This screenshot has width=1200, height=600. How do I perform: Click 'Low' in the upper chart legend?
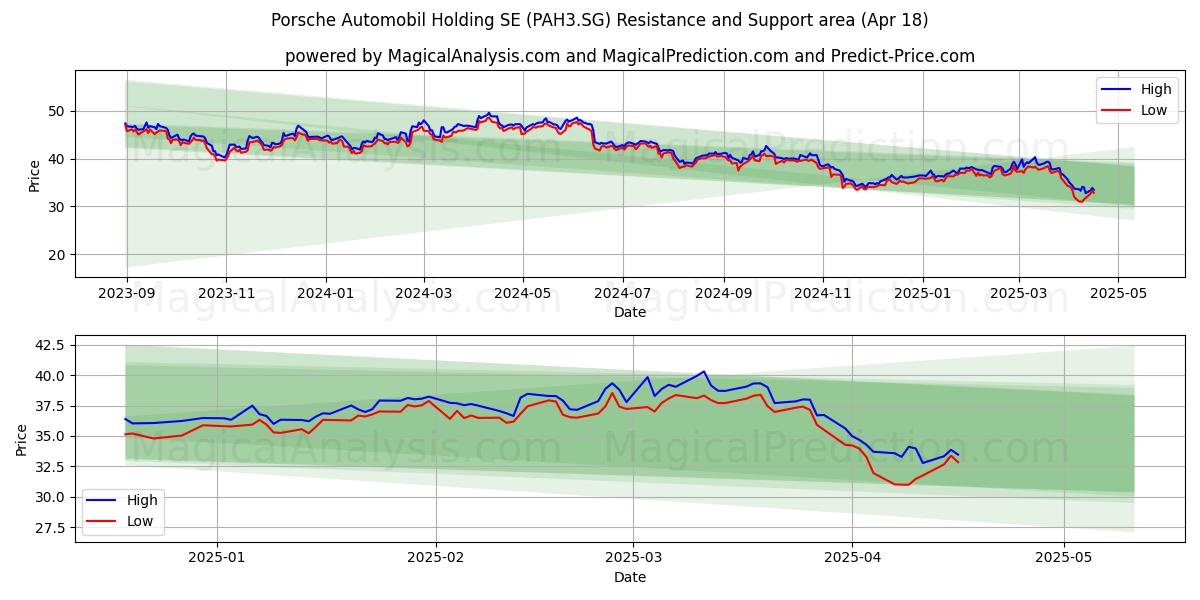(1154, 110)
